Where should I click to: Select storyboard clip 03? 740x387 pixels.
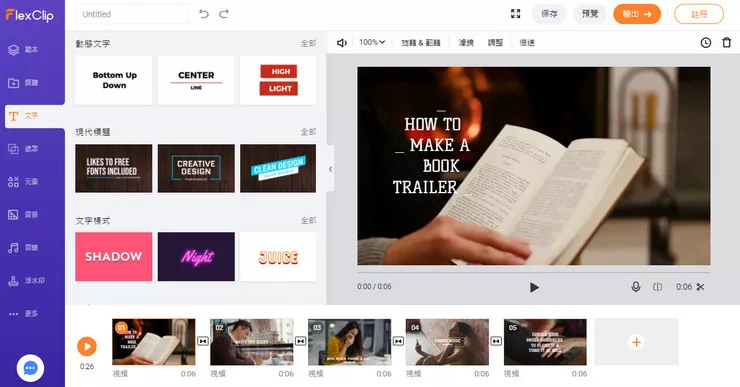tap(349, 342)
